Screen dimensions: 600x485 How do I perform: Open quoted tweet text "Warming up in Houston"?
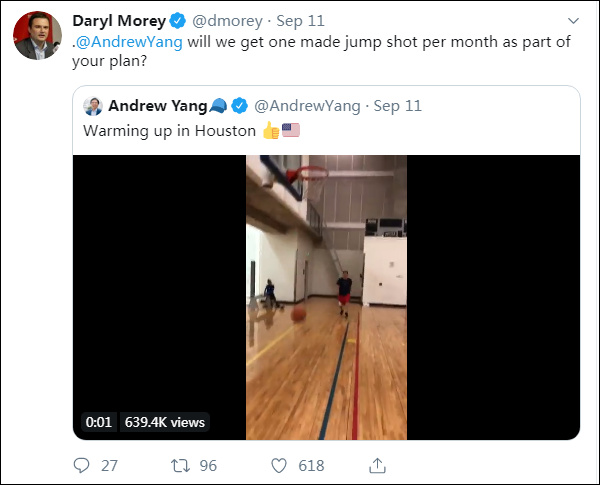(169, 131)
